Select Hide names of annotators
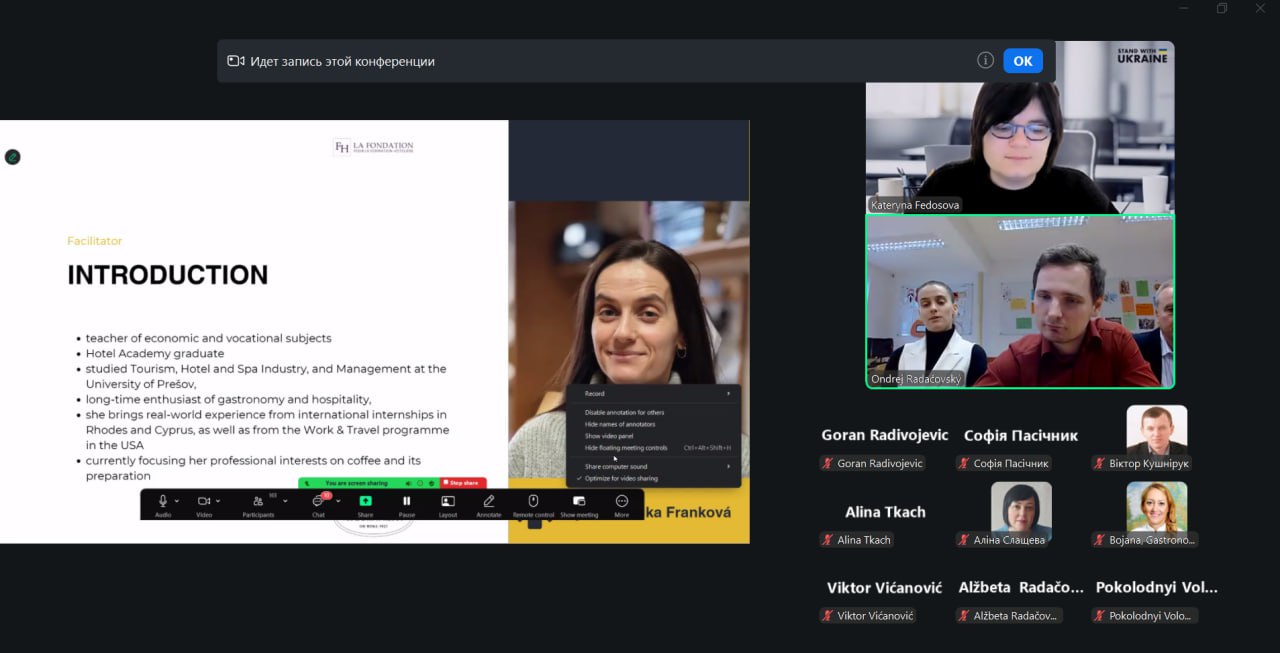Viewport: 1280px width, 653px height. click(x=620, y=424)
